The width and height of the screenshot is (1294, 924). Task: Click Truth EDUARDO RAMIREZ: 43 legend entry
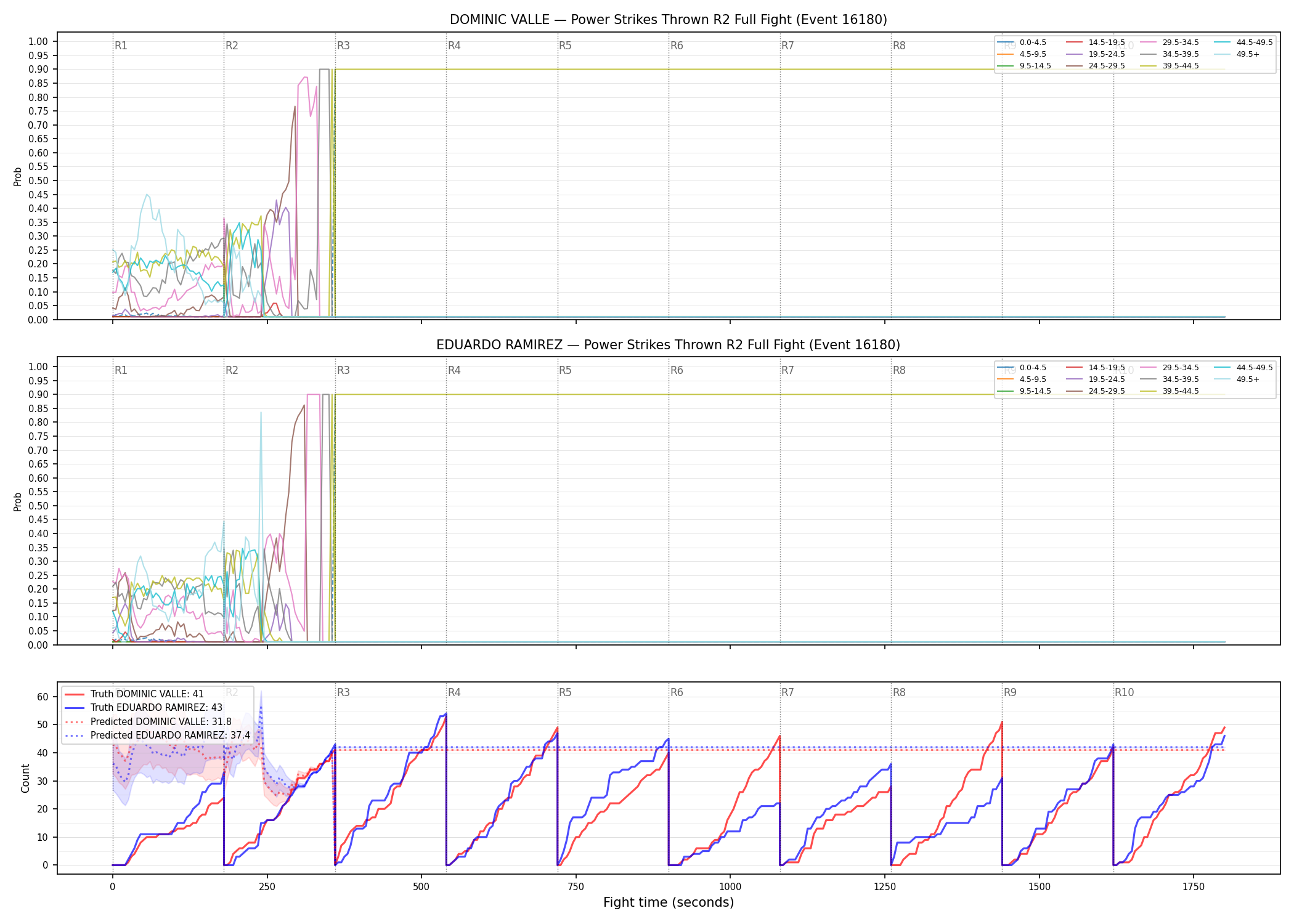[x=143, y=708]
